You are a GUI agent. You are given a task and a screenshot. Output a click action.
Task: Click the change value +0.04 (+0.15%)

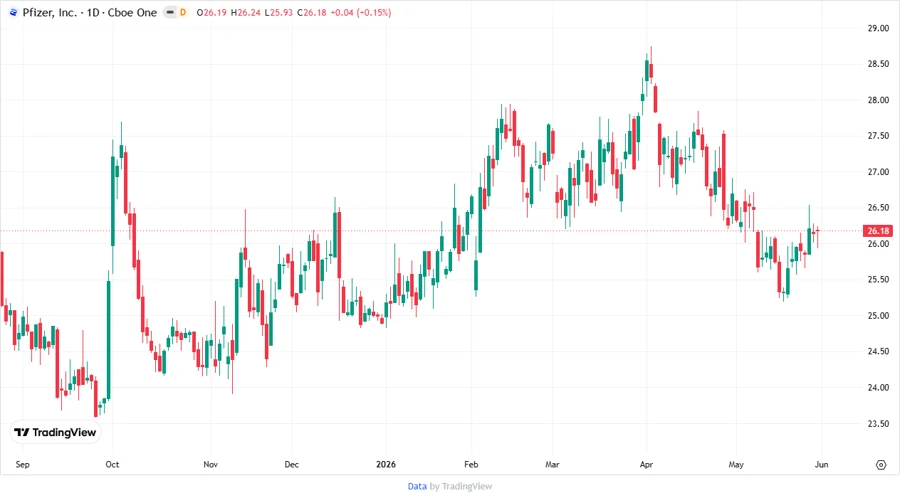361,13
